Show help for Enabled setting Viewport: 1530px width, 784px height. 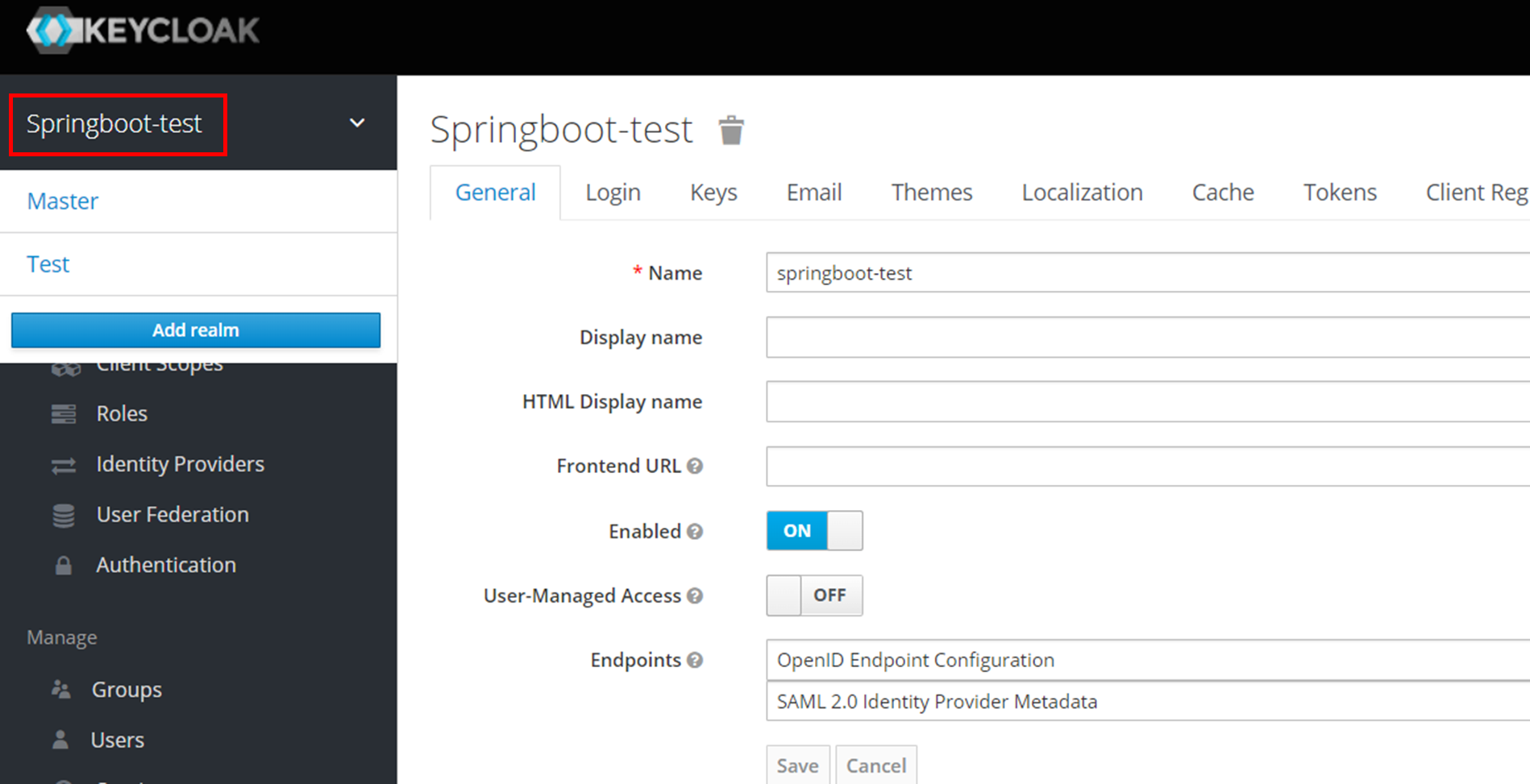click(x=695, y=531)
